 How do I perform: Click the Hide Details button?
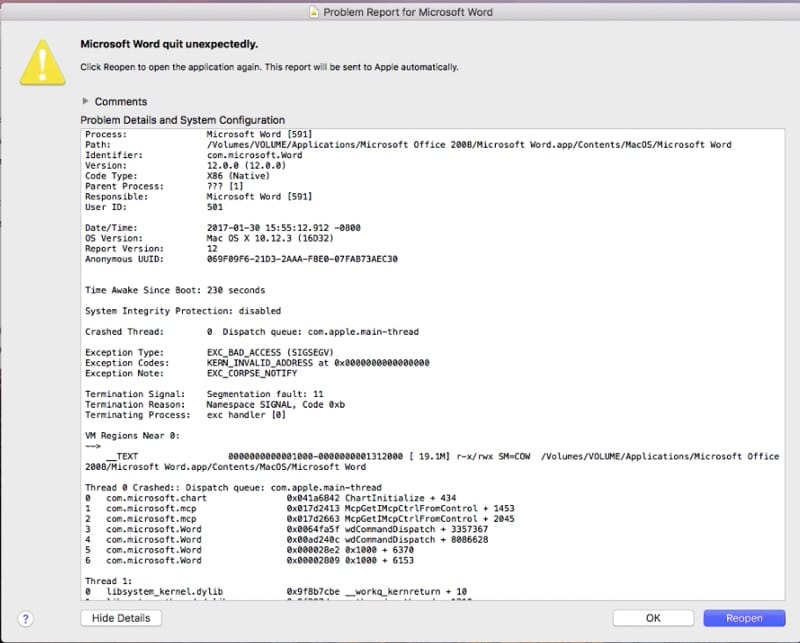tap(120, 618)
